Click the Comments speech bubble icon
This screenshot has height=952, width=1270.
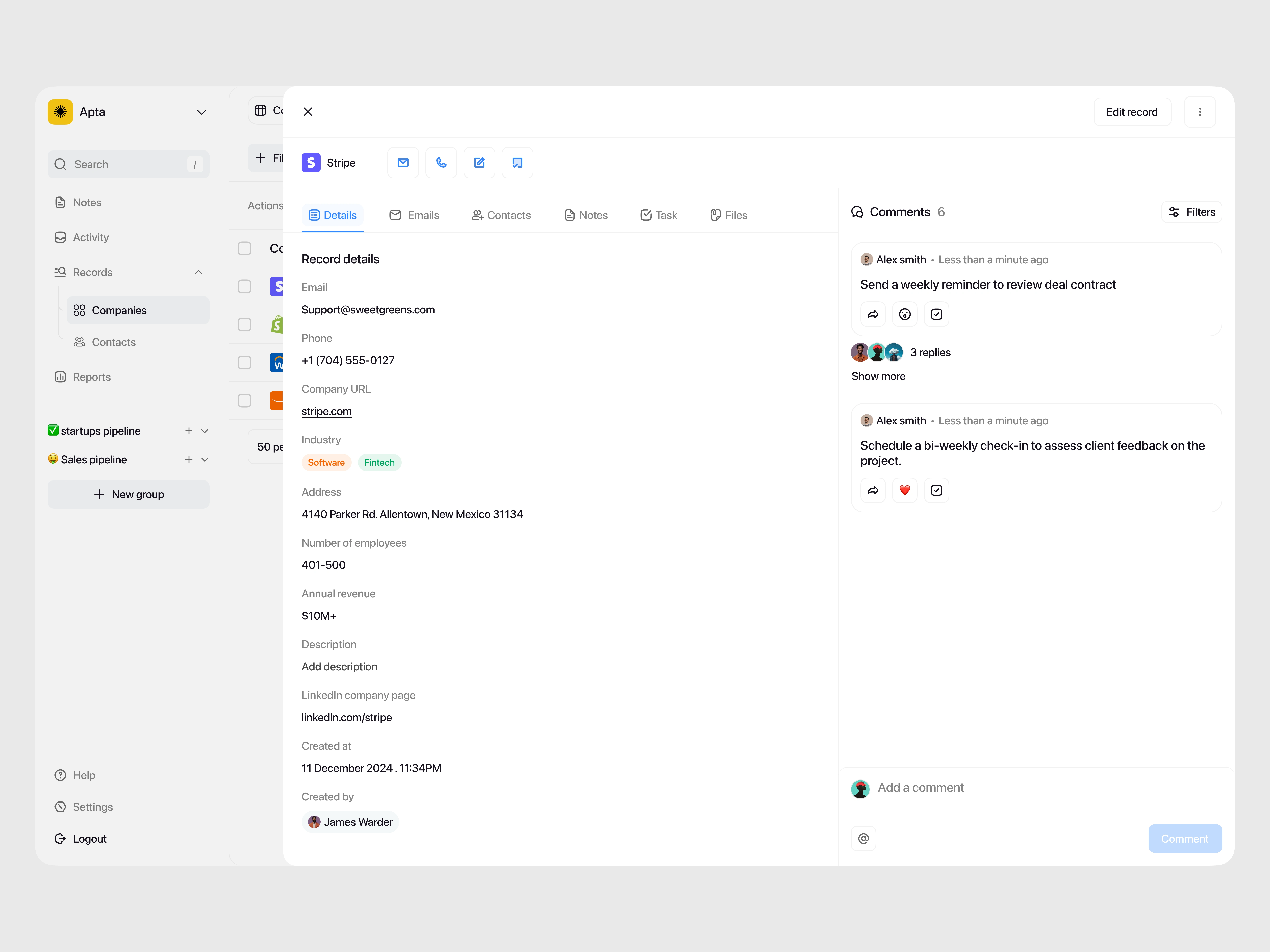(x=857, y=212)
